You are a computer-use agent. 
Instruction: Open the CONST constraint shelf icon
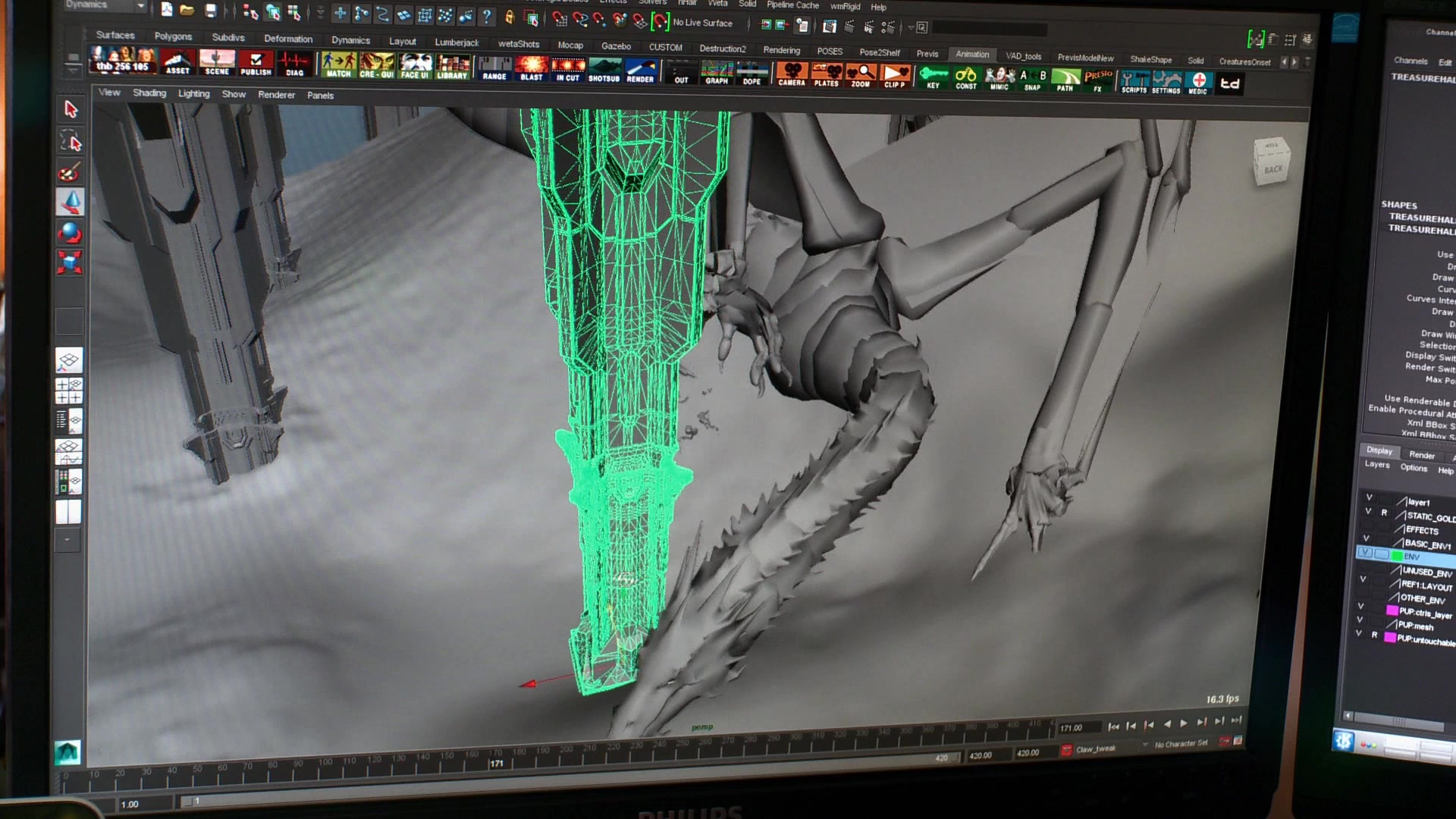[x=966, y=79]
